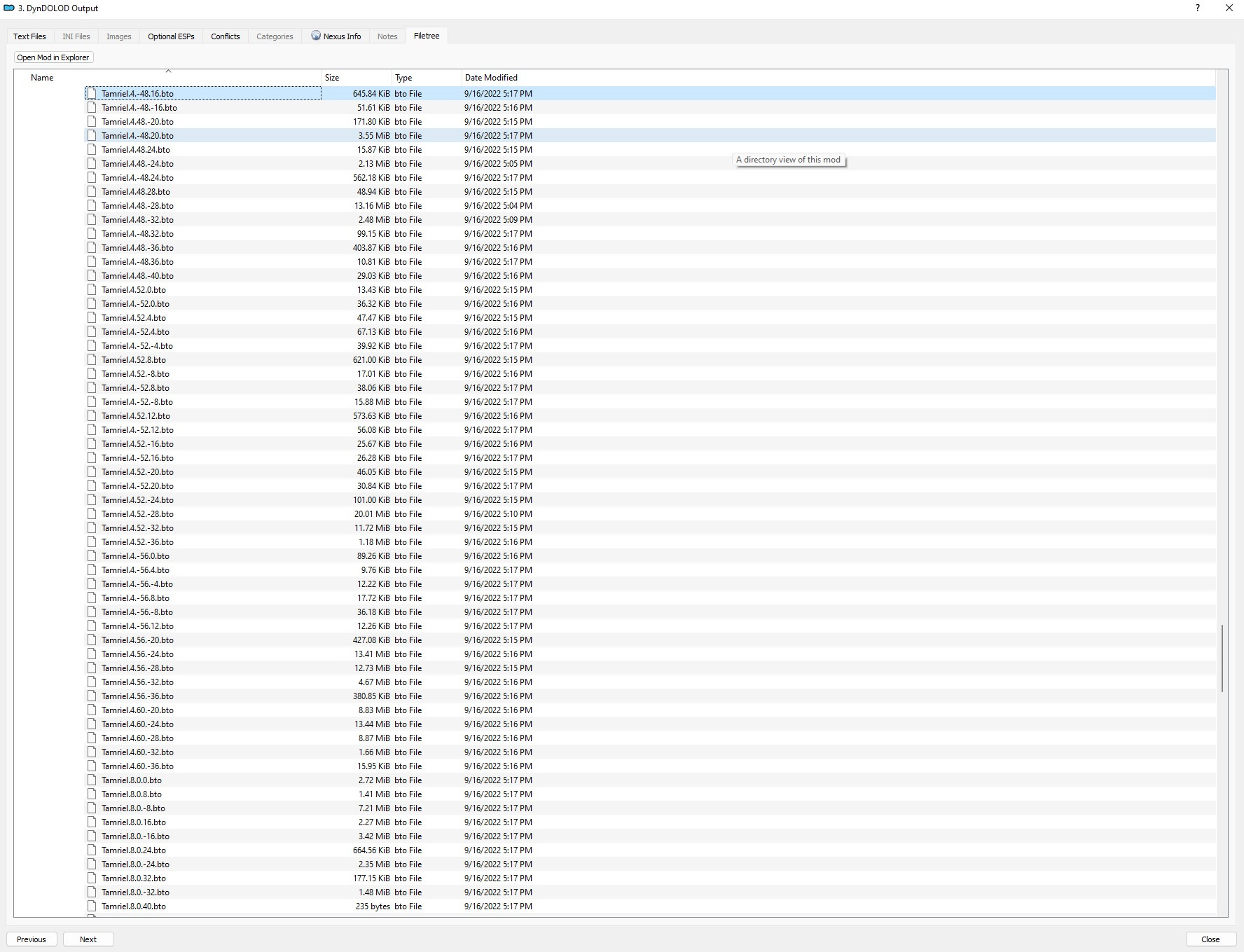Click file icon of Tamriel.4.-48.16.bto
This screenshot has width=1244, height=952.
click(x=92, y=93)
